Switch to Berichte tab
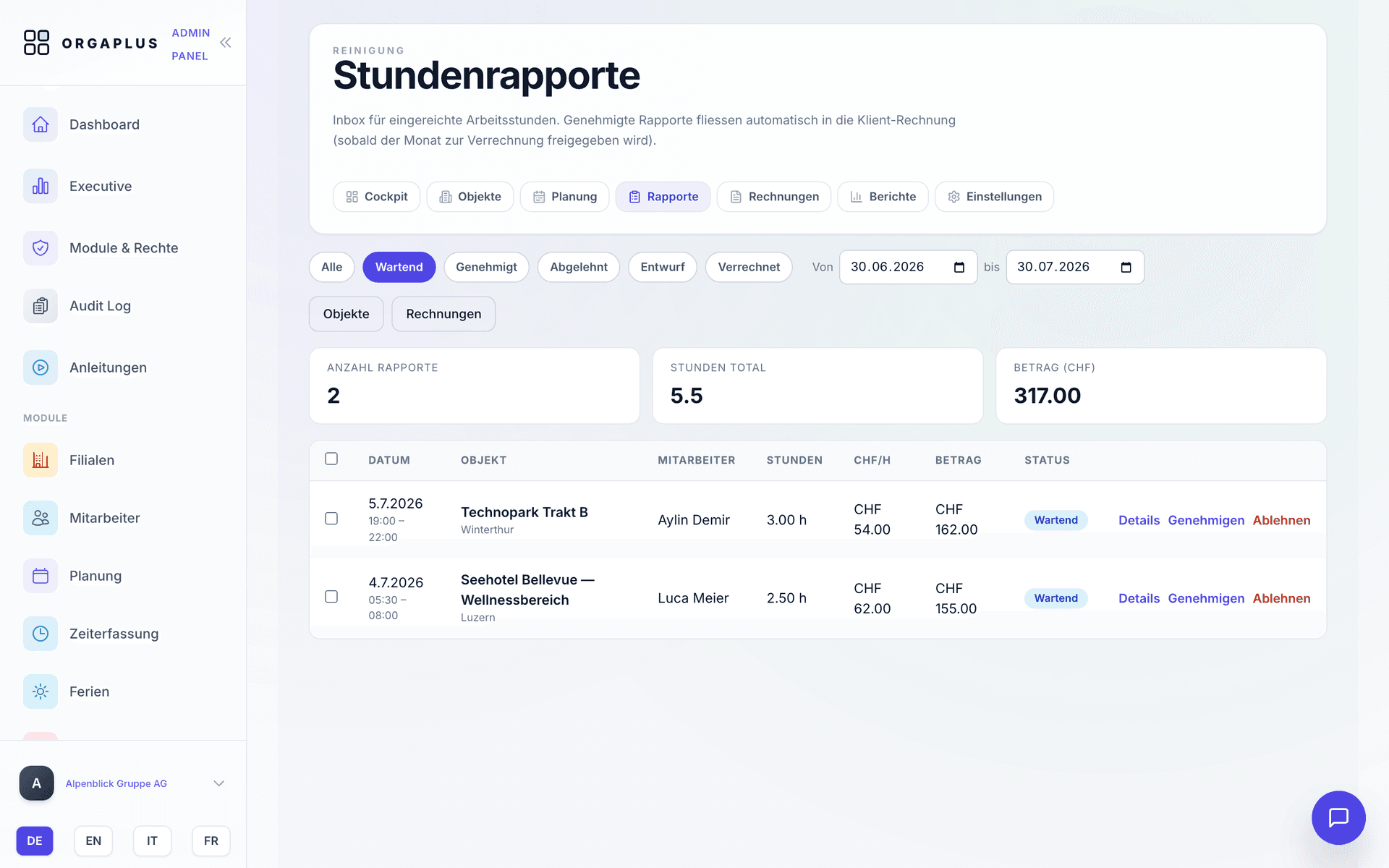 (x=883, y=197)
